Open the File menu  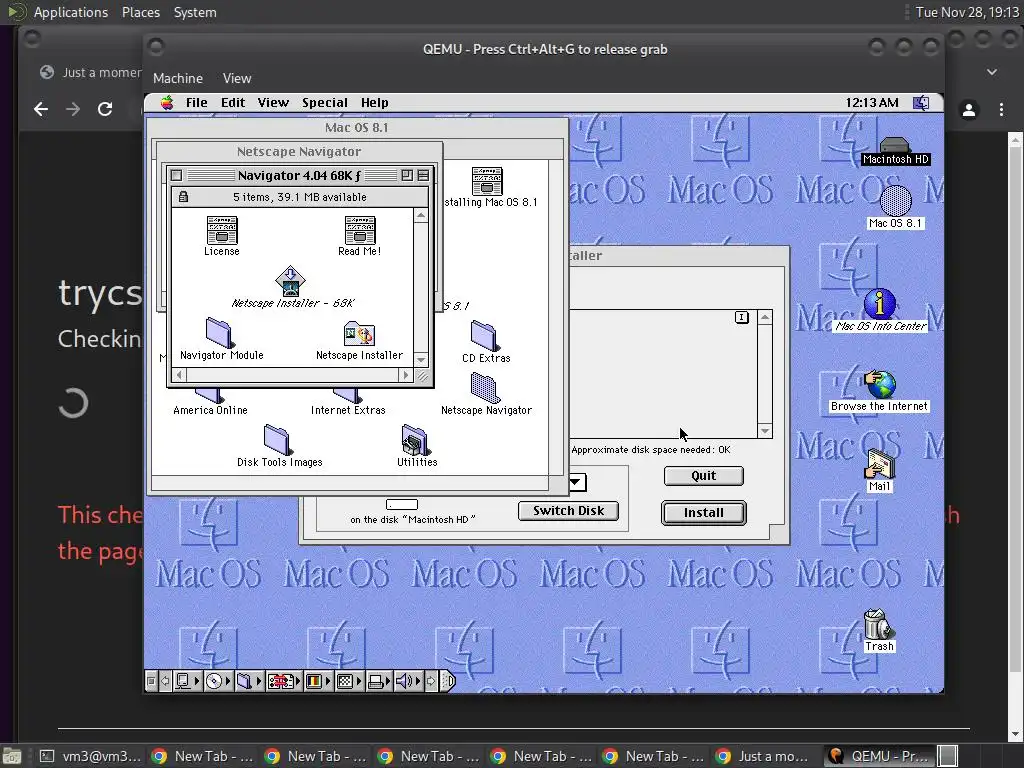tap(196, 103)
